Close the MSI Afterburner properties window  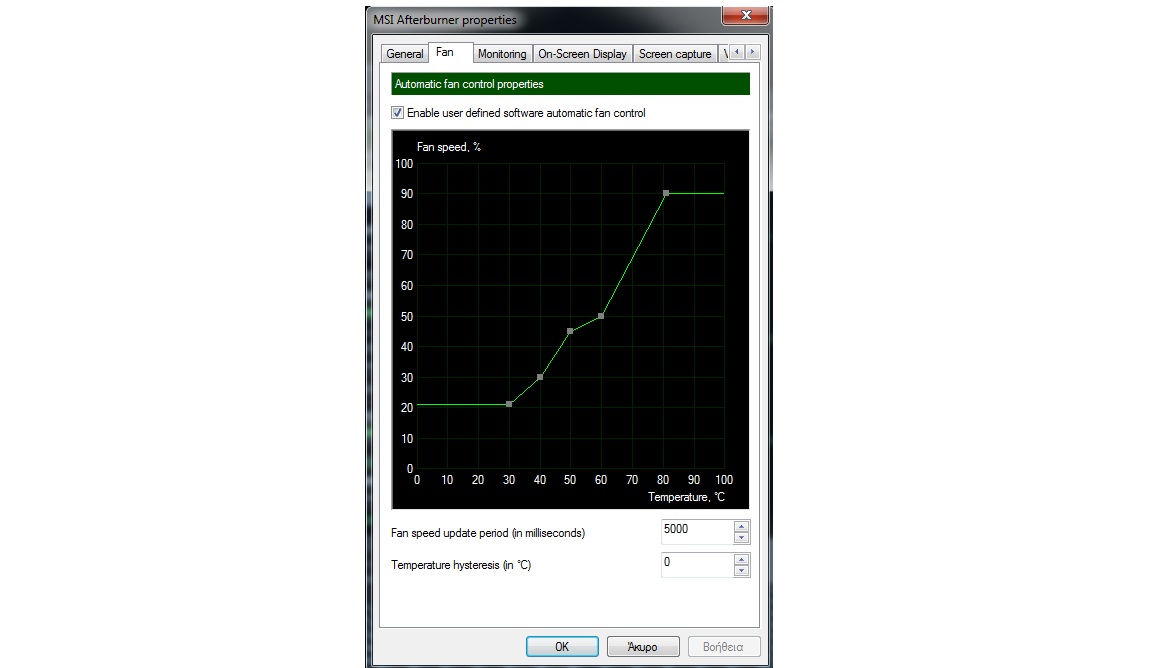(746, 15)
